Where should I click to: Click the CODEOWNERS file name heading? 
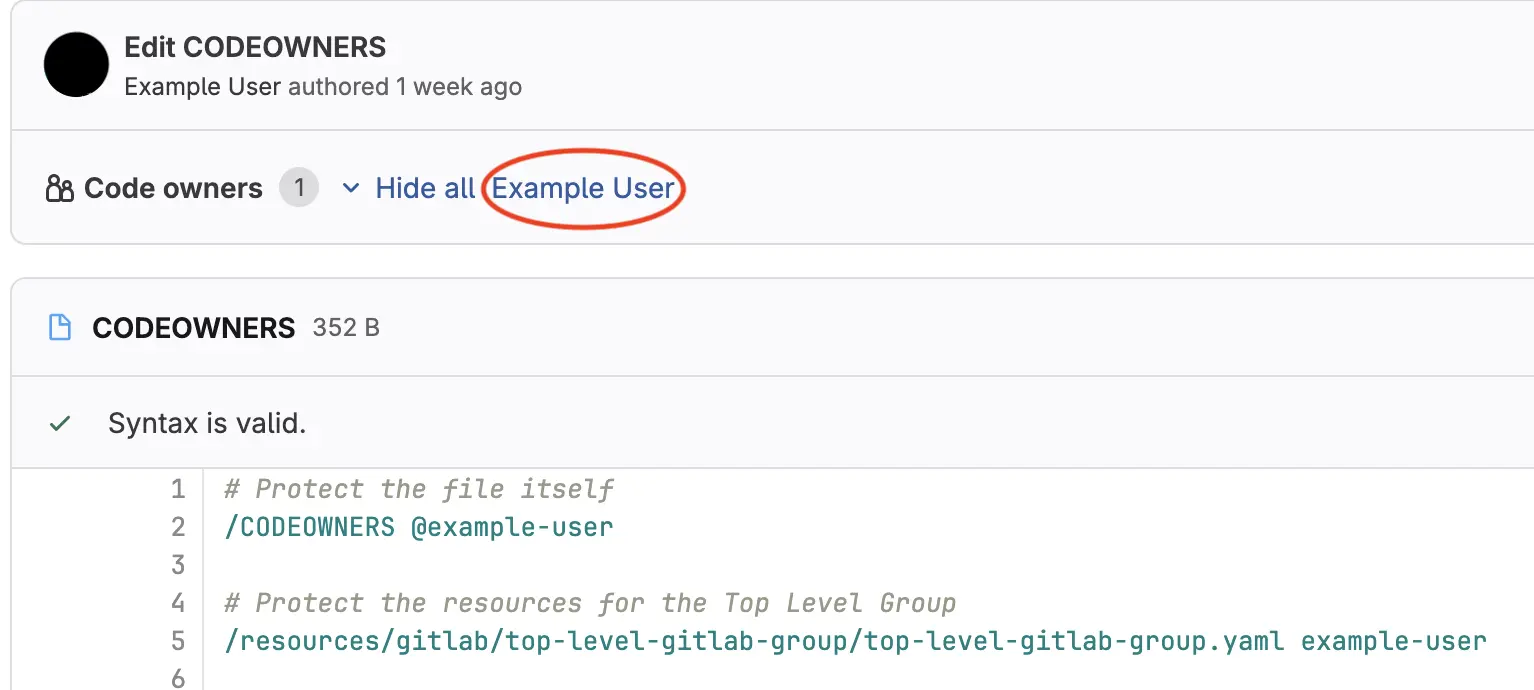coord(194,328)
